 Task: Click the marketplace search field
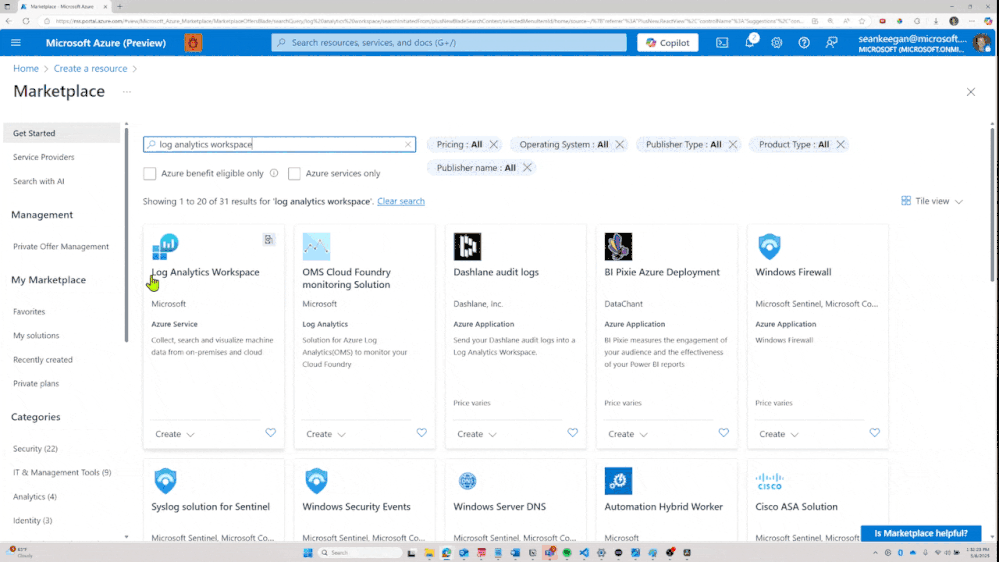pyautogui.click(x=279, y=145)
